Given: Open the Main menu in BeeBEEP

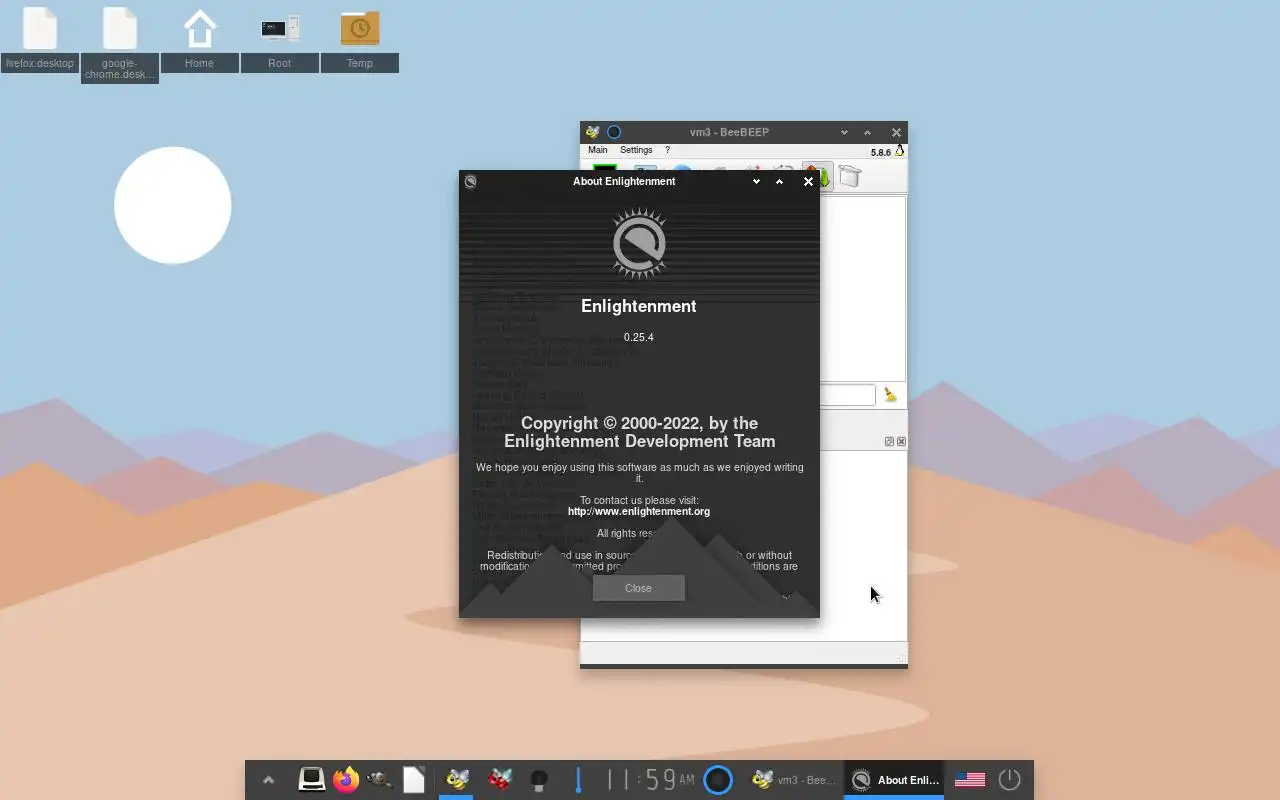Looking at the screenshot, I should (x=597, y=150).
